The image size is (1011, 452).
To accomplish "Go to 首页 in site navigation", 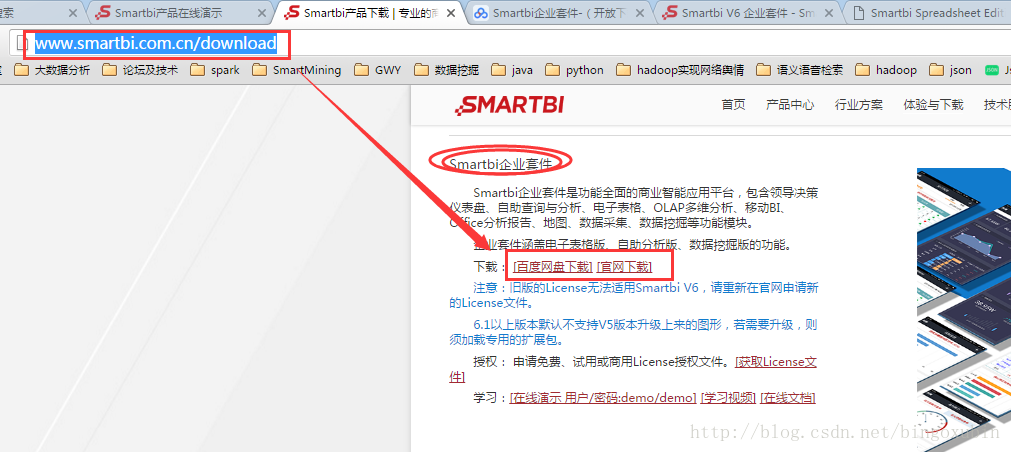I will [733, 105].
